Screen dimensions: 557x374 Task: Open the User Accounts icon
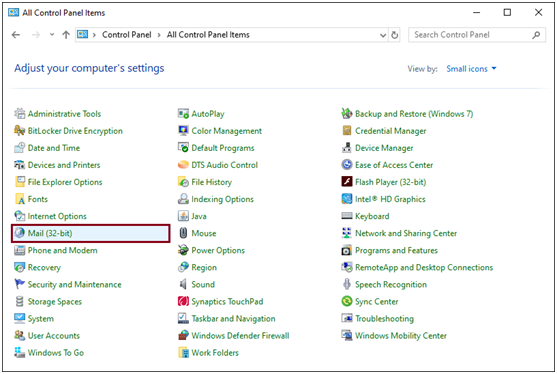(x=20, y=336)
